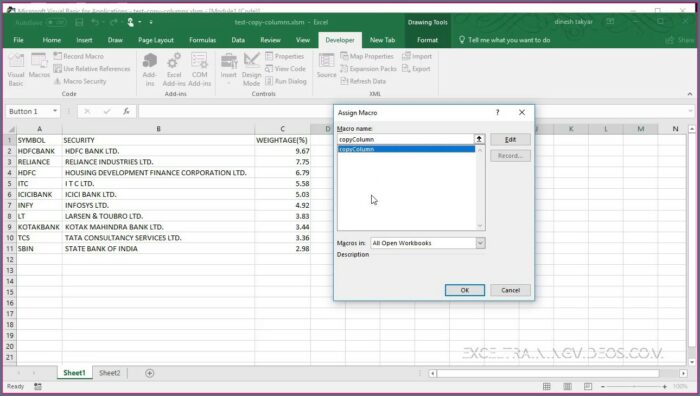Viewport: 700px width, 396px height.
Task: Open Customize Quick Access Toolbar dropdown
Action: [151, 22]
